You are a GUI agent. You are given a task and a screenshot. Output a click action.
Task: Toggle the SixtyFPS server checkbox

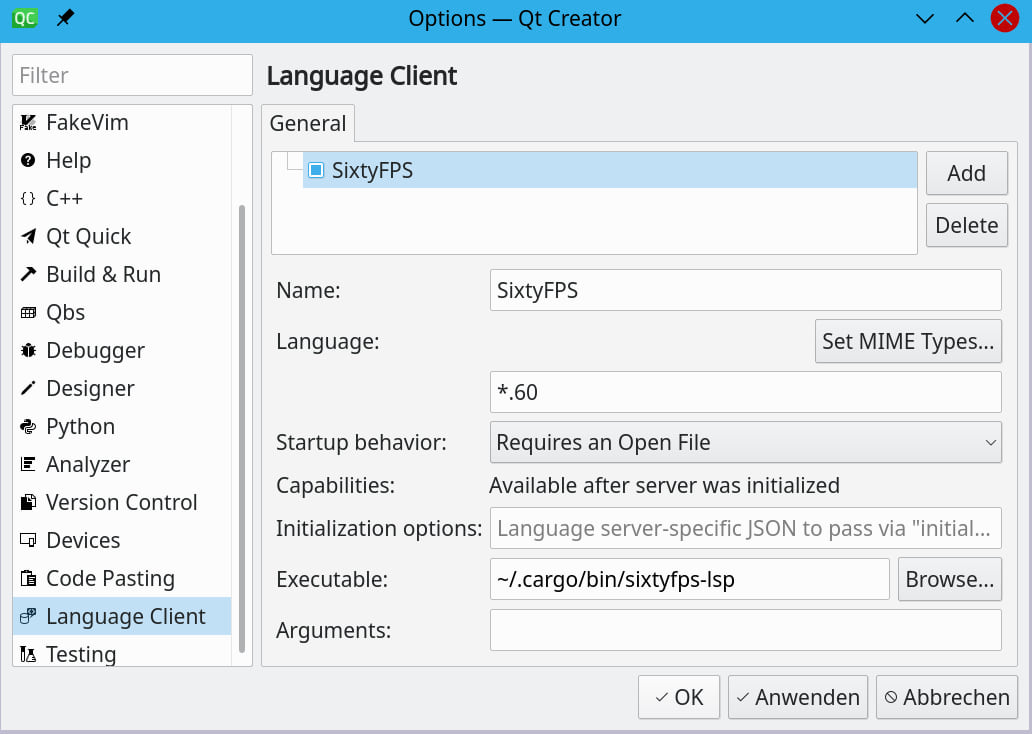tap(316, 170)
